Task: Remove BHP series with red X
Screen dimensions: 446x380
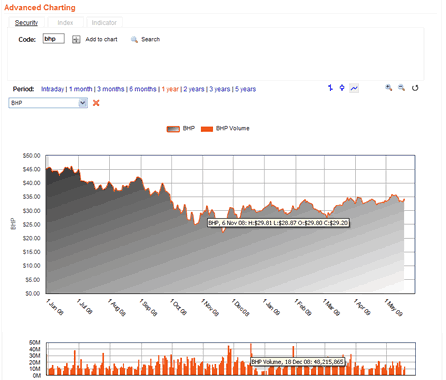Action: [96, 103]
